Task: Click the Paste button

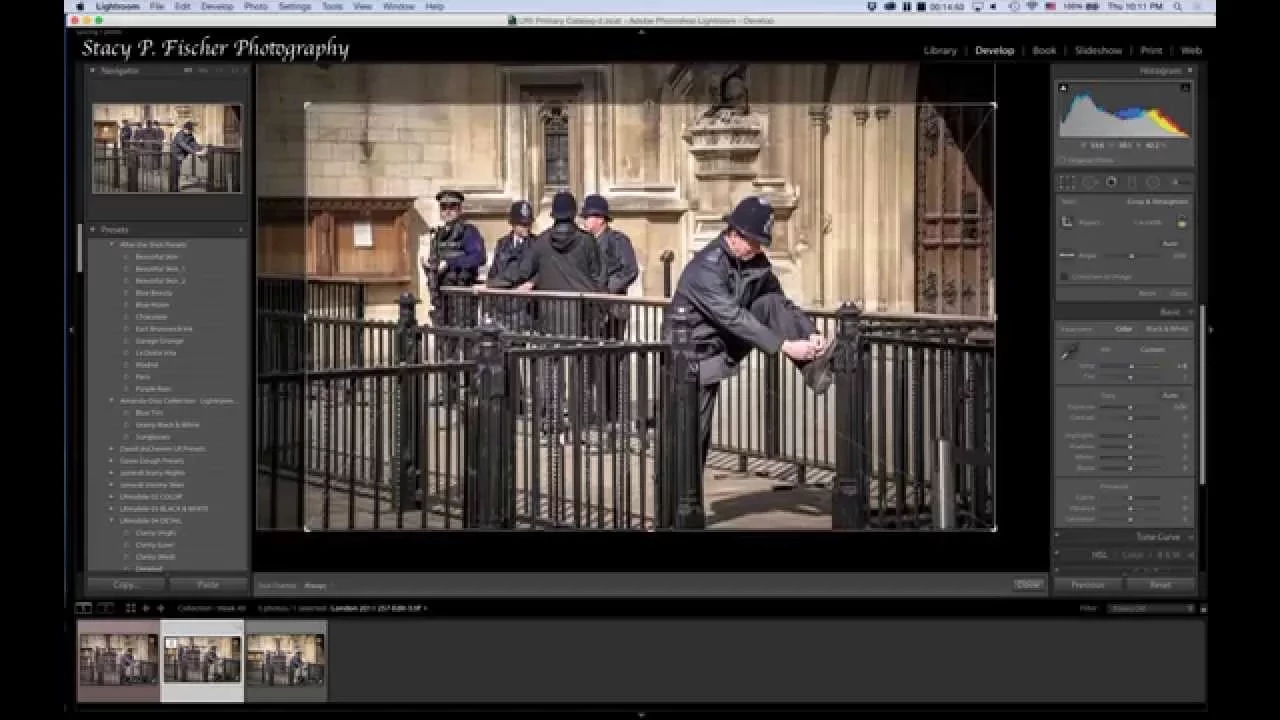Action: point(208,585)
